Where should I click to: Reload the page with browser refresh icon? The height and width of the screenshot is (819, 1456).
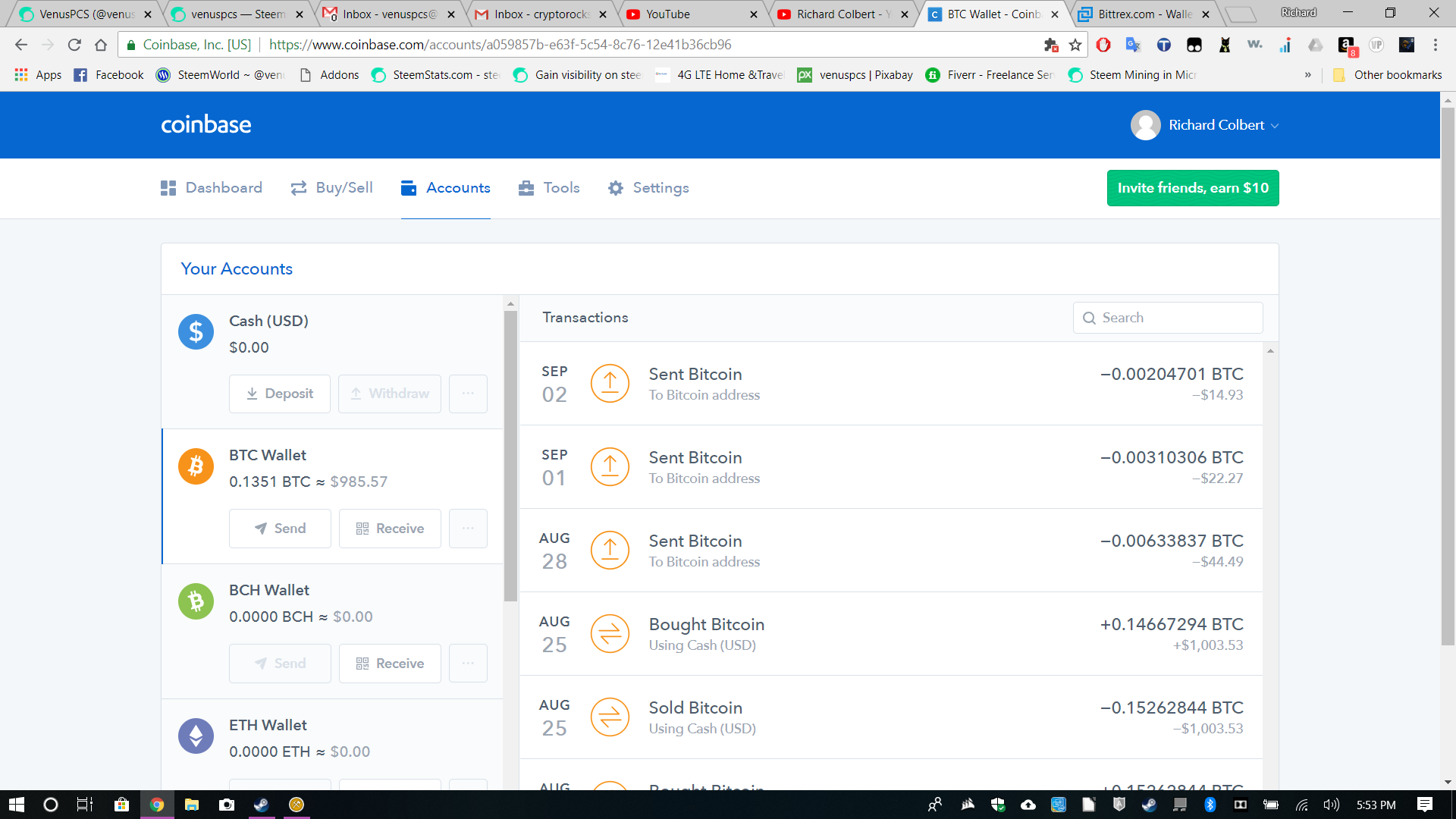click(x=74, y=45)
